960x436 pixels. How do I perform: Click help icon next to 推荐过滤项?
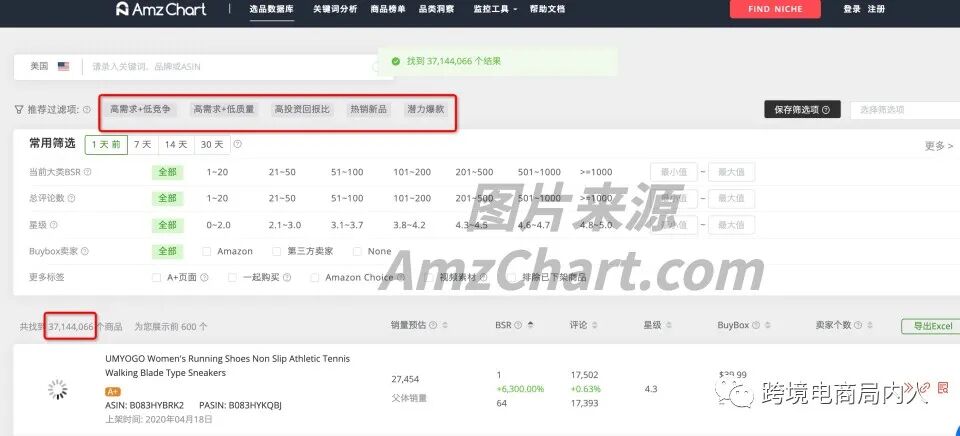click(x=86, y=110)
